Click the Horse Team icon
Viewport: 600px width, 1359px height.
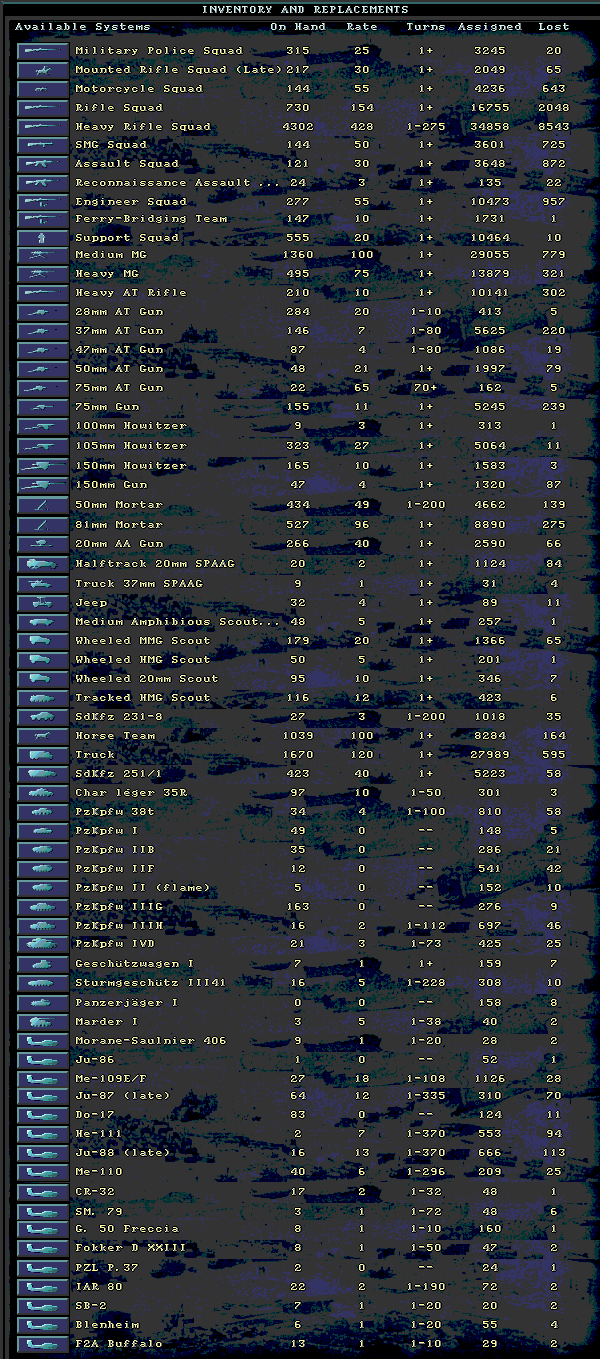pyautogui.click(x=42, y=736)
